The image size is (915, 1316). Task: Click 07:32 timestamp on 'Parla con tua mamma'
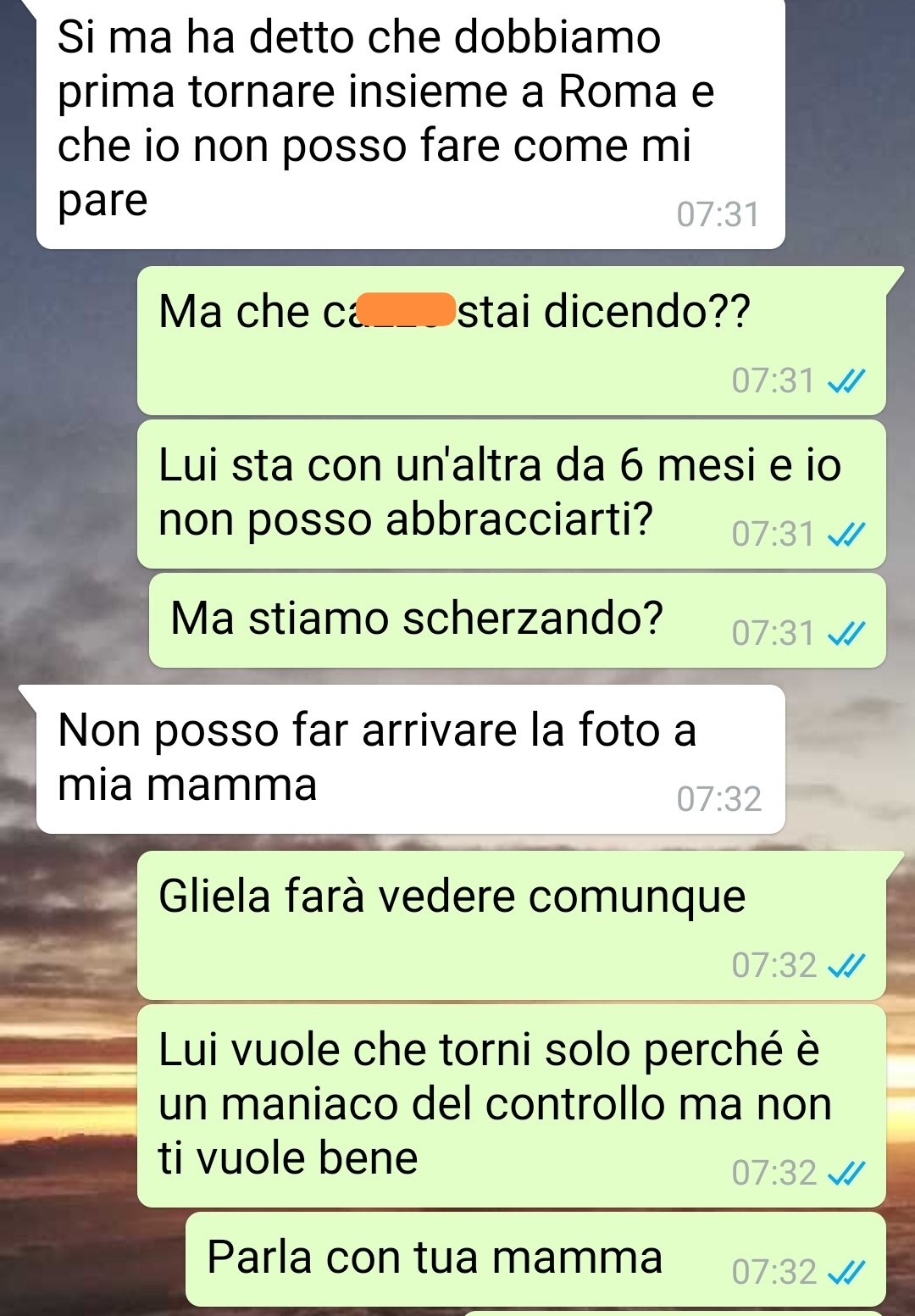tap(774, 1272)
